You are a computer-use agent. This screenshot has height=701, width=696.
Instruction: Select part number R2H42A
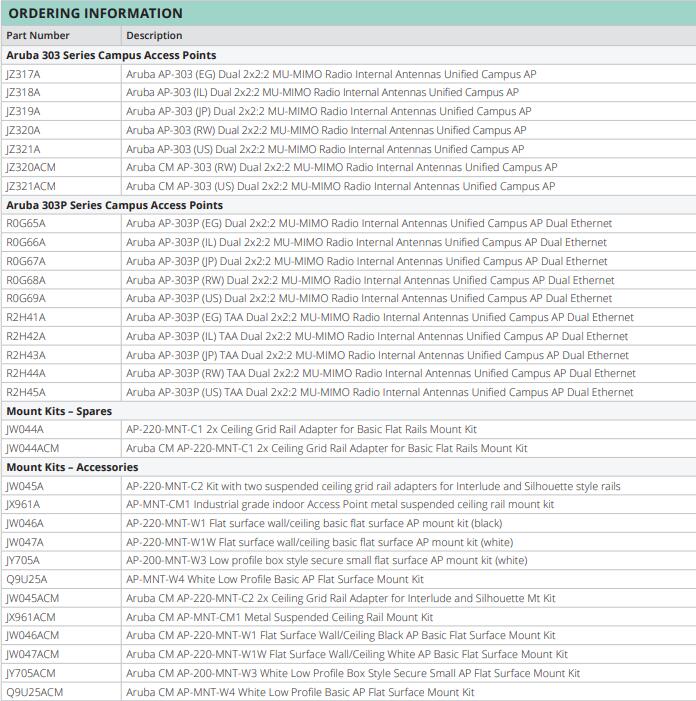tap(26, 336)
